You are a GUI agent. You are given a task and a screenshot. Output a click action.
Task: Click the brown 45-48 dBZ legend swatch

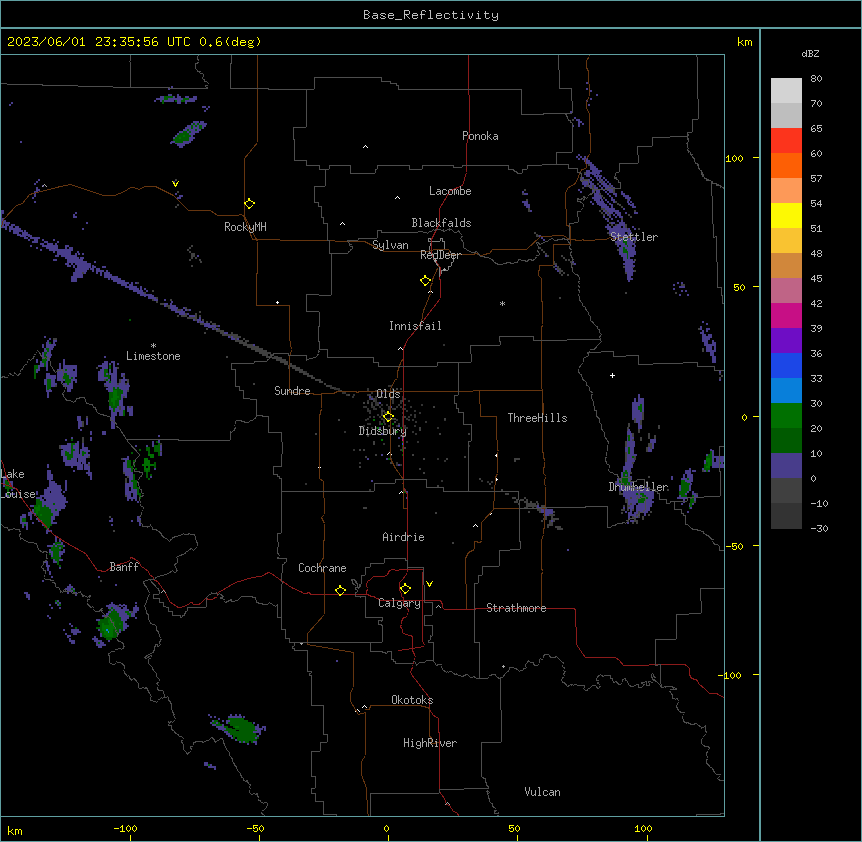coord(786,265)
